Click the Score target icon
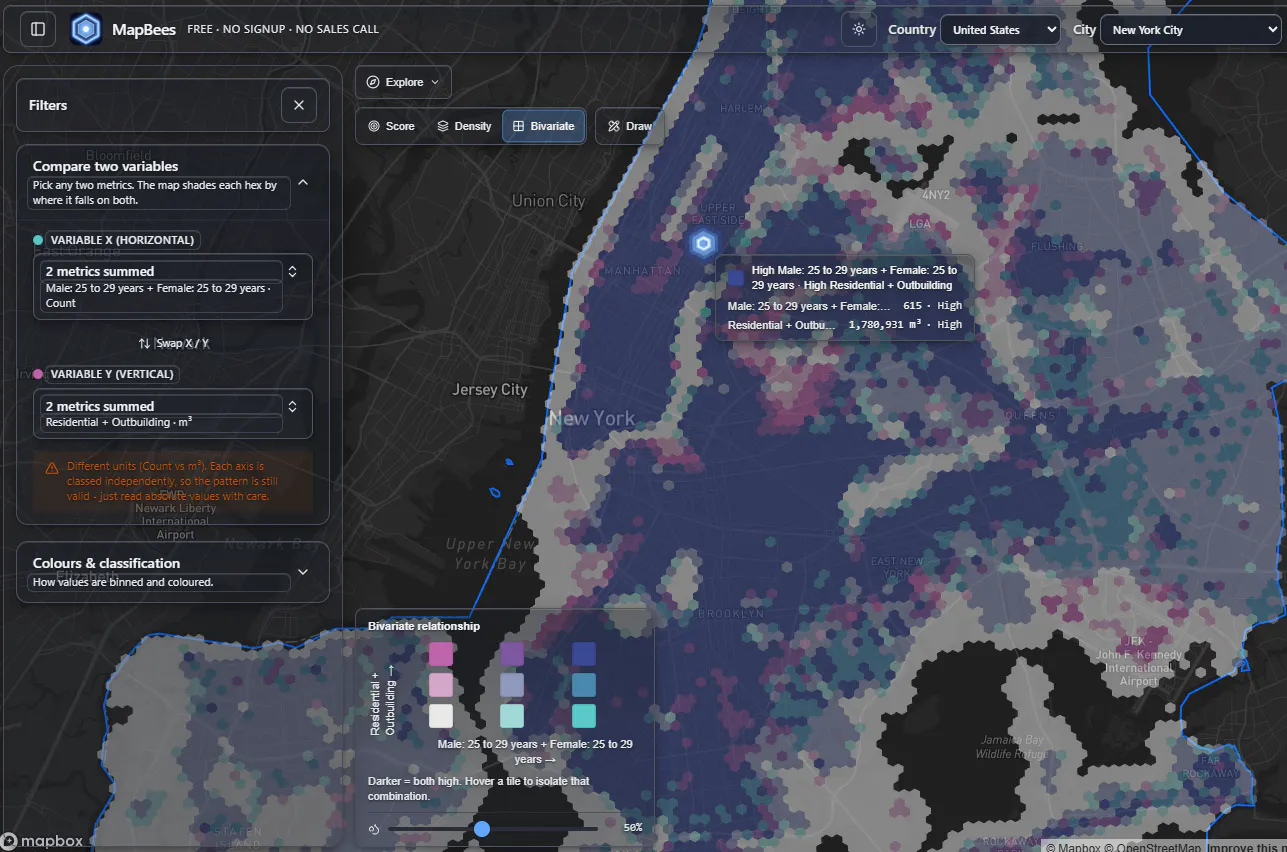This screenshot has width=1287, height=852. [x=374, y=126]
